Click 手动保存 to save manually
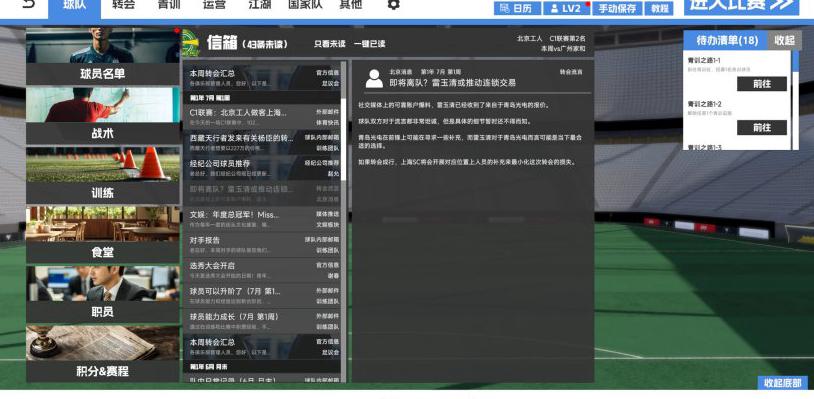Image resolution: width=814 pixels, height=399 pixels. 617,8
